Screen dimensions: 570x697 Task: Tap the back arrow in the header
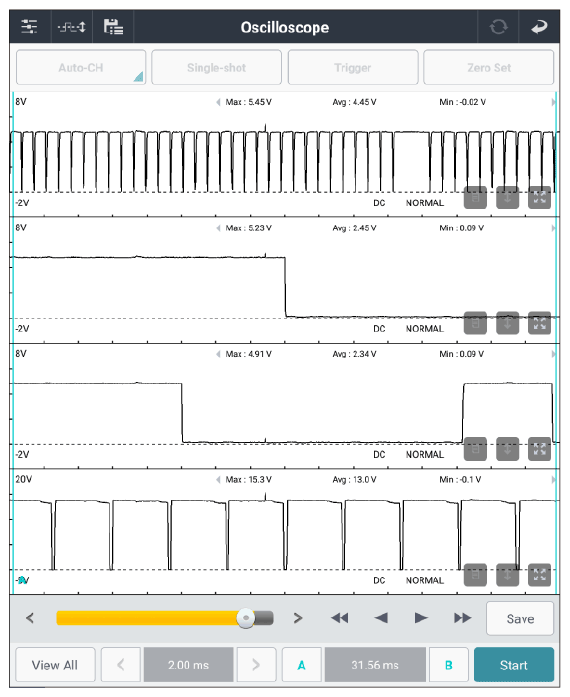tap(539, 27)
